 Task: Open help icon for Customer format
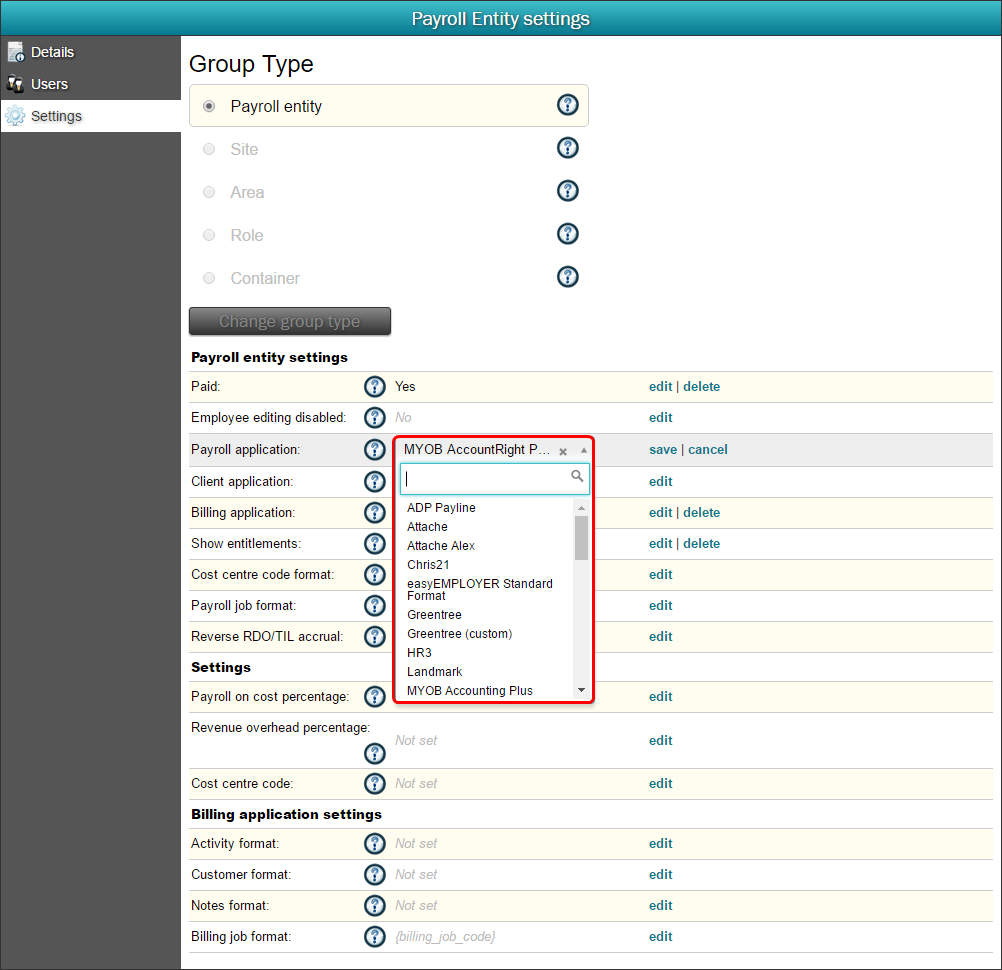point(374,874)
